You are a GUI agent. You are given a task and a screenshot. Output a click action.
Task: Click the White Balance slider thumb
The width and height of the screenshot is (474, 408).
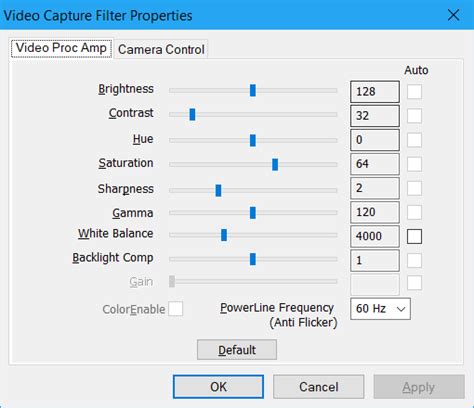point(224,235)
